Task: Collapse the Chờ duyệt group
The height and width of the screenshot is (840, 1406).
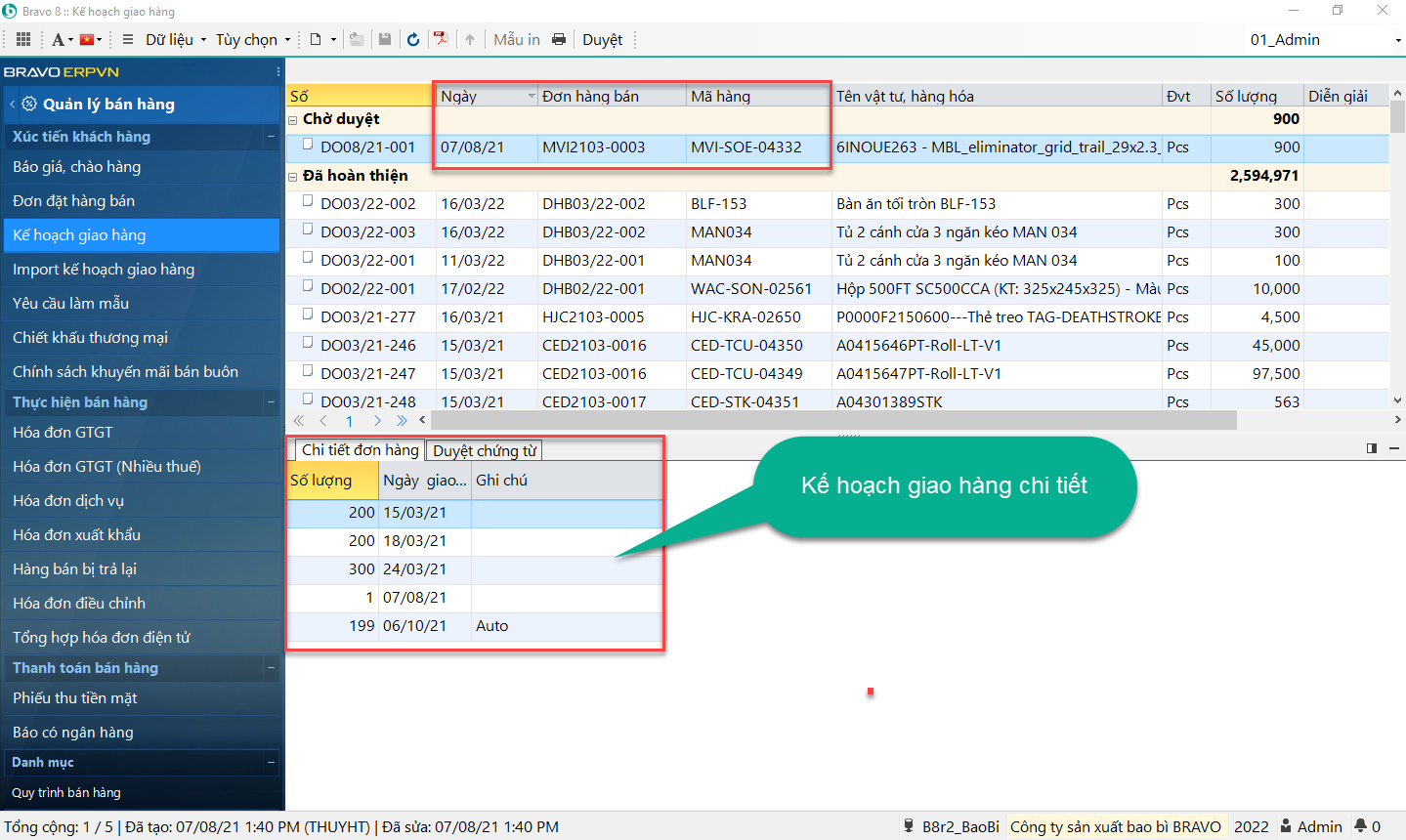Action: point(293,120)
